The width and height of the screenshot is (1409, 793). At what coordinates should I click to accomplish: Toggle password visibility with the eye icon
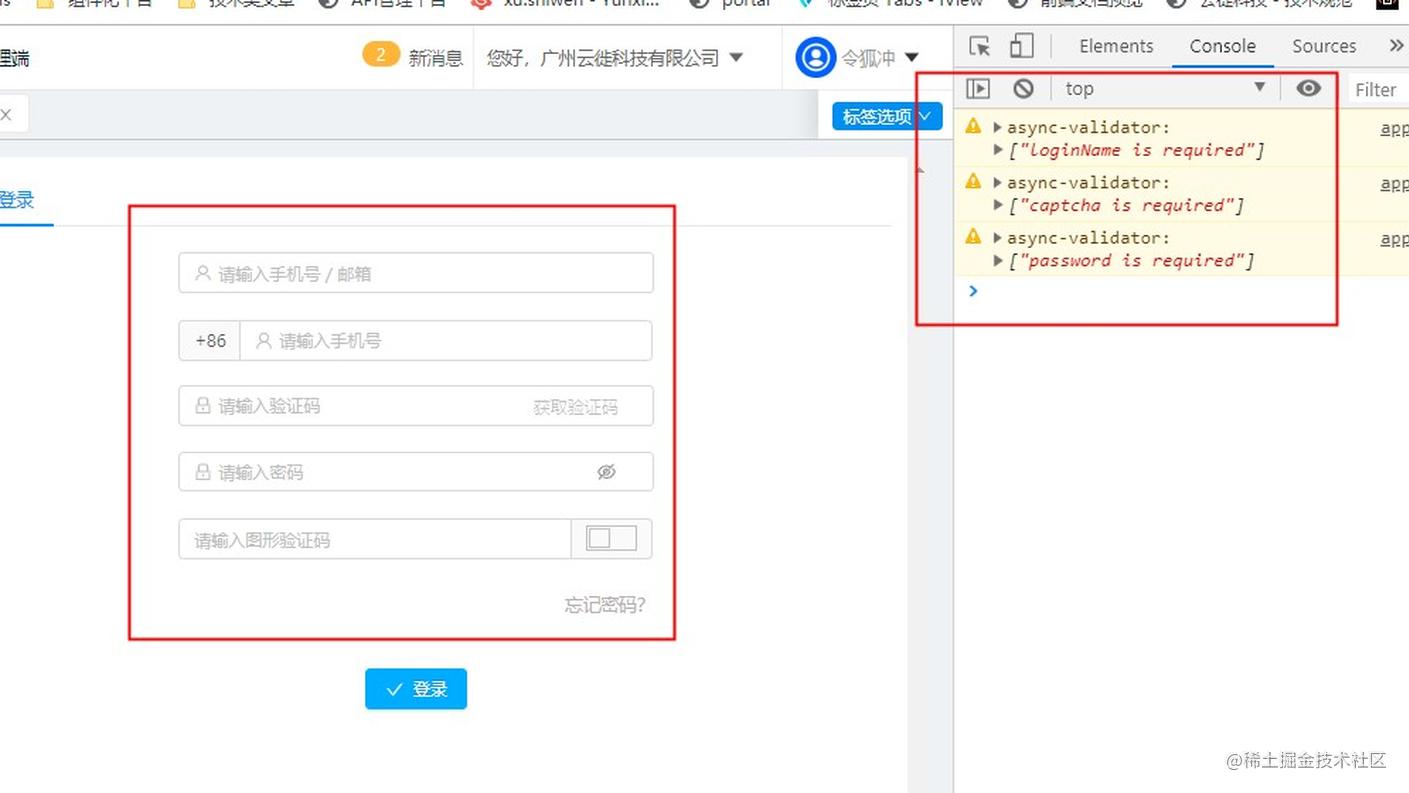click(x=607, y=471)
